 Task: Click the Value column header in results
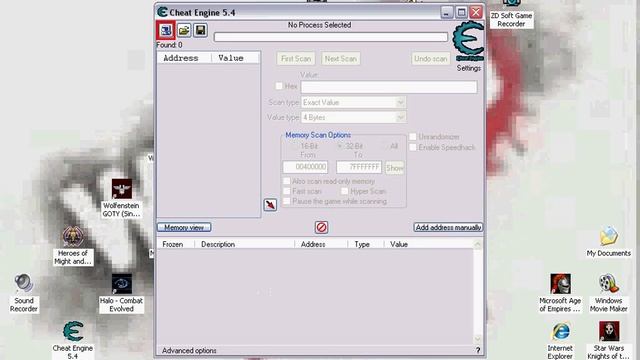coord(236,58)
